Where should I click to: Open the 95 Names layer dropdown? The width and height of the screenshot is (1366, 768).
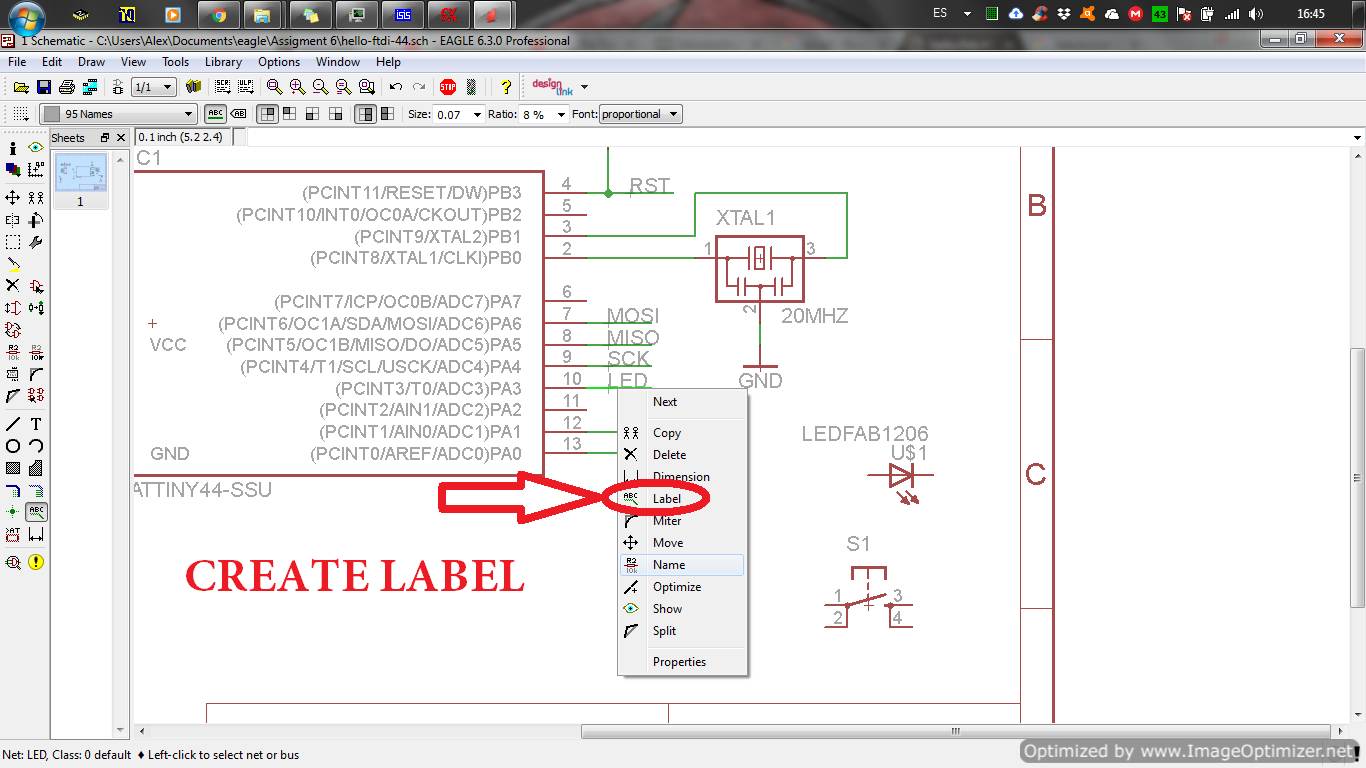coord(119,114)
